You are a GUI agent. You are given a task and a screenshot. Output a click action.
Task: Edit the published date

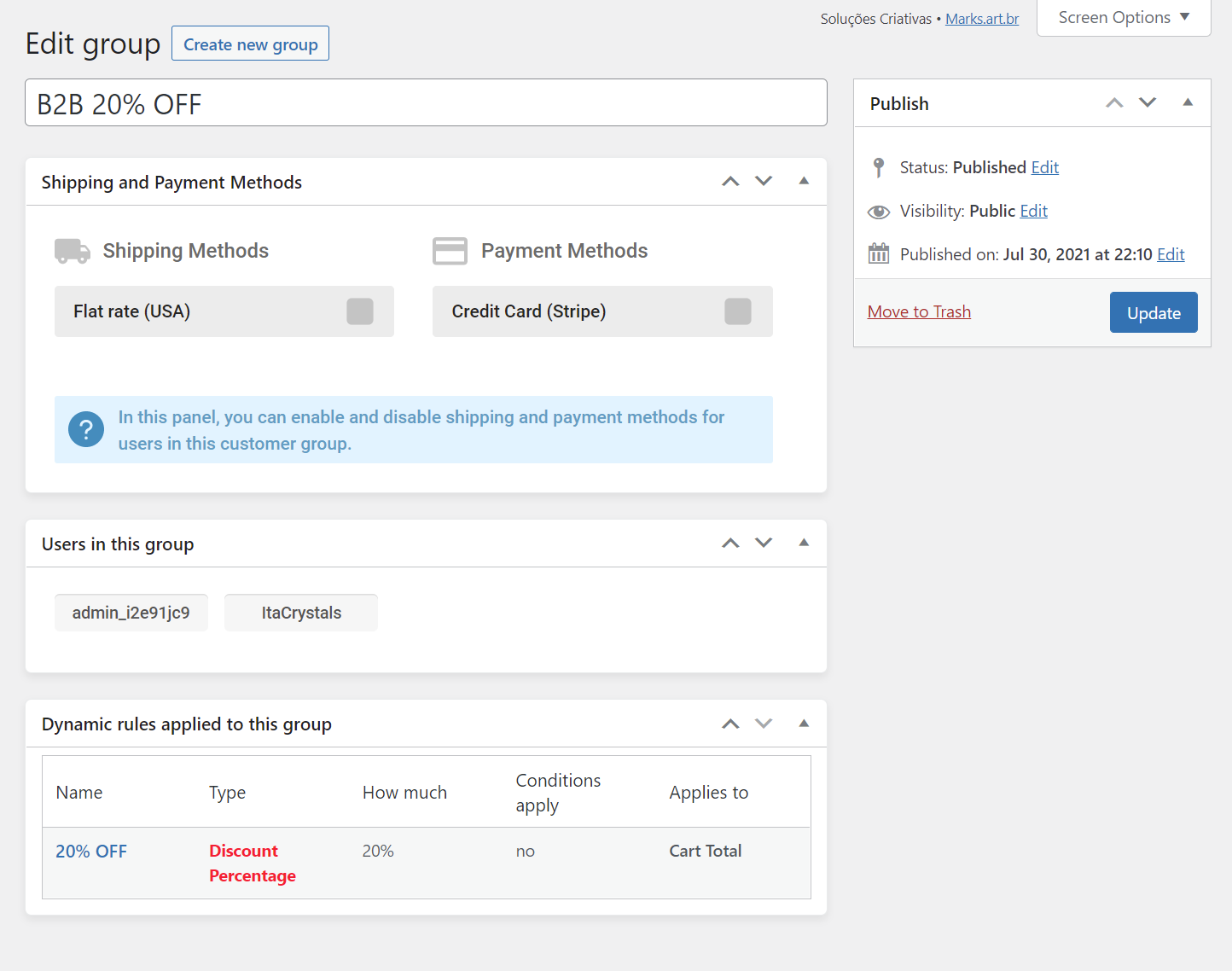click(1171, 254)
